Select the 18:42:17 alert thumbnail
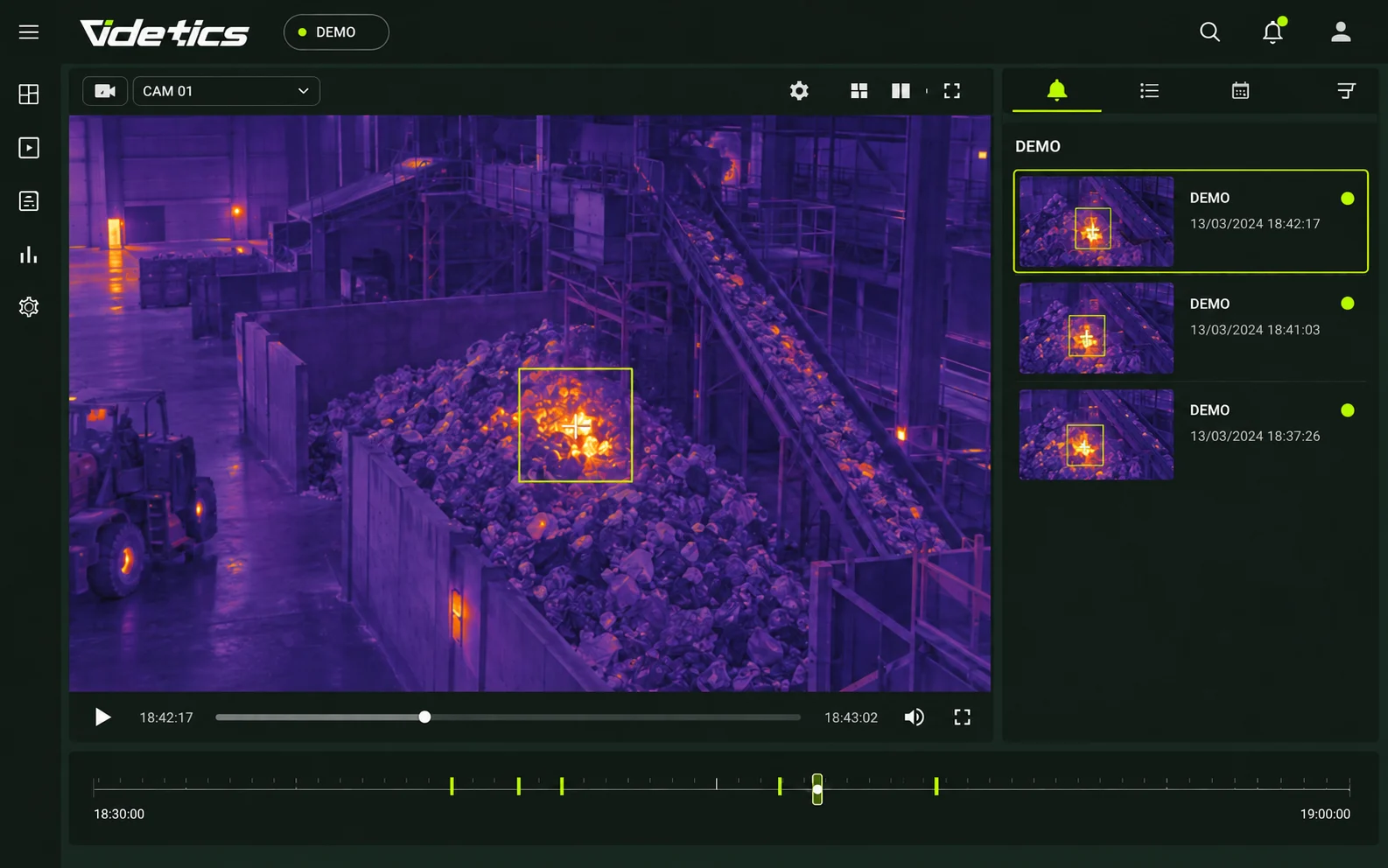 1097,221
